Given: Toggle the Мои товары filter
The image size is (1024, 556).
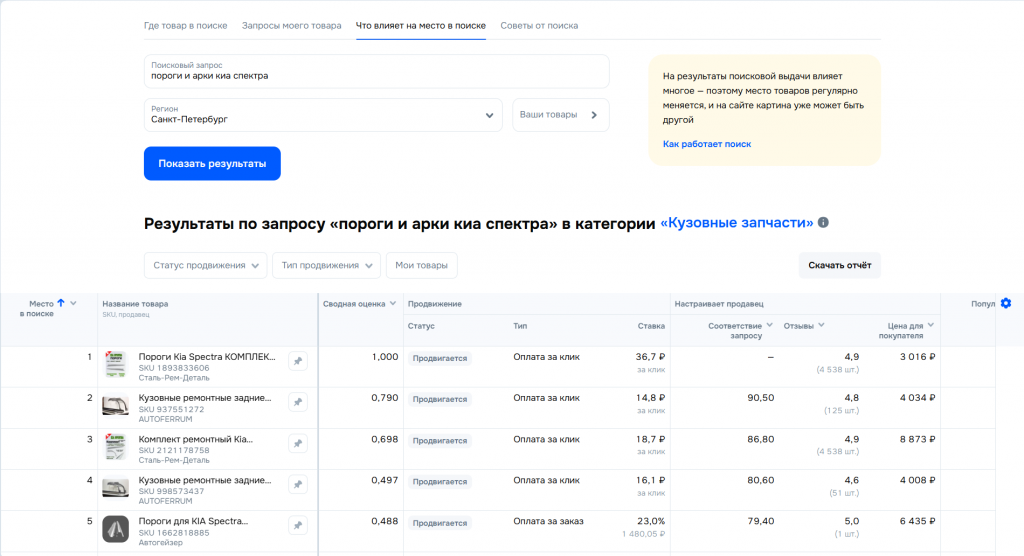Looking at the screenshot, I should point(421,265).
